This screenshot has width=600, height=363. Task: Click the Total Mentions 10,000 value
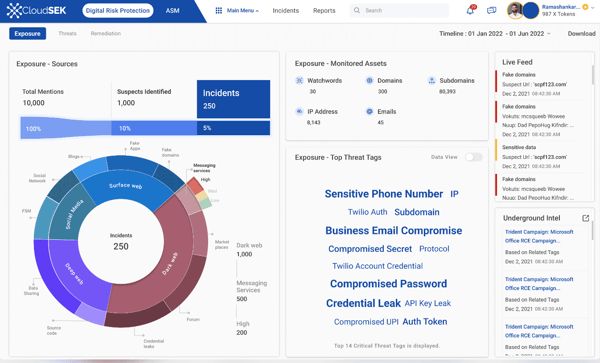pos(33,103)
